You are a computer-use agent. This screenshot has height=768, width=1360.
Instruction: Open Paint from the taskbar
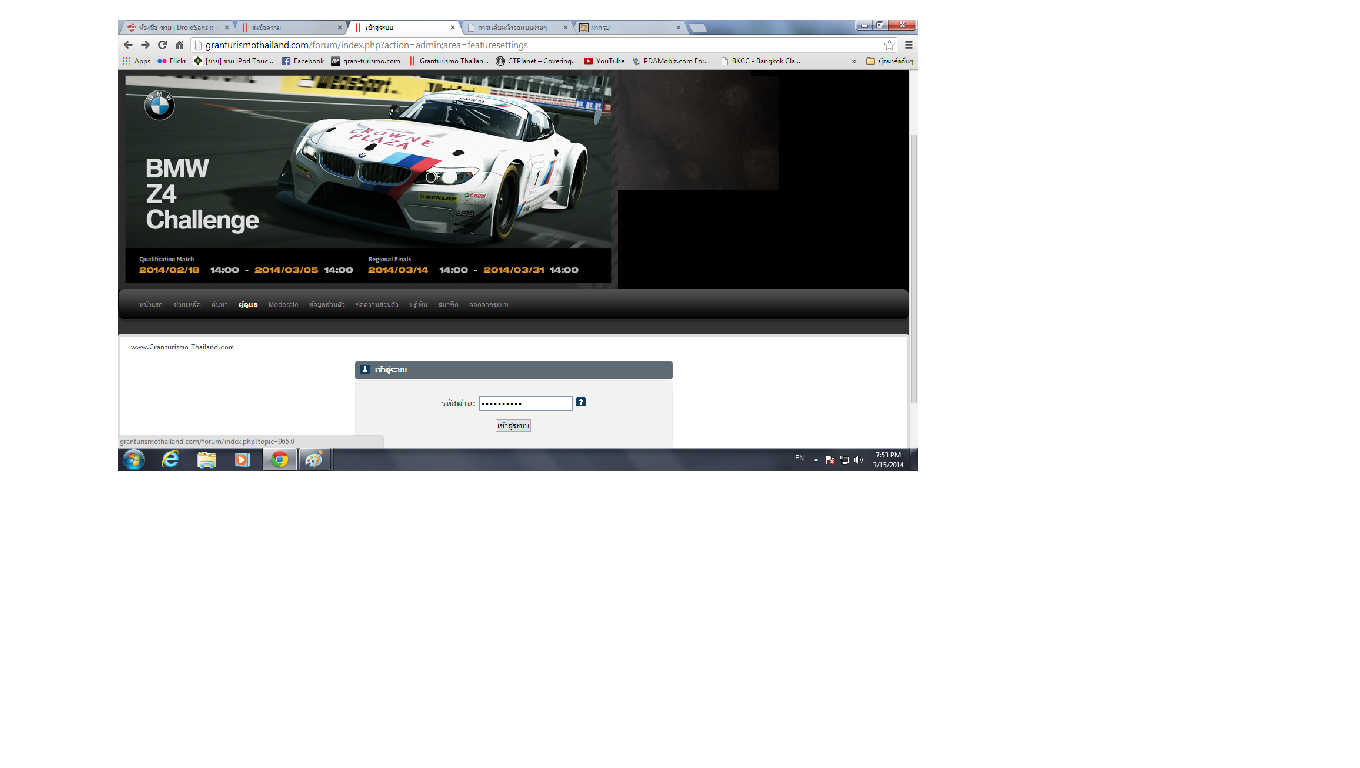(314, 459)
